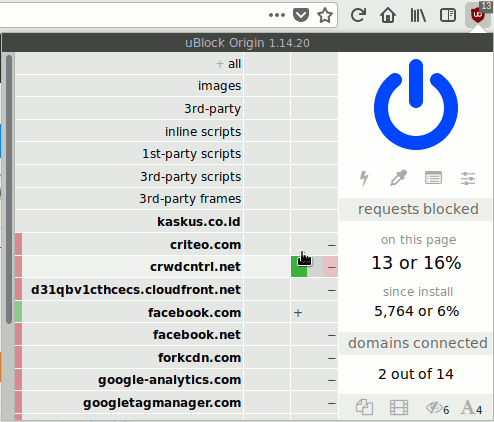Open page actions three-dot menu
494x422 pixels.
click(277, 15)
